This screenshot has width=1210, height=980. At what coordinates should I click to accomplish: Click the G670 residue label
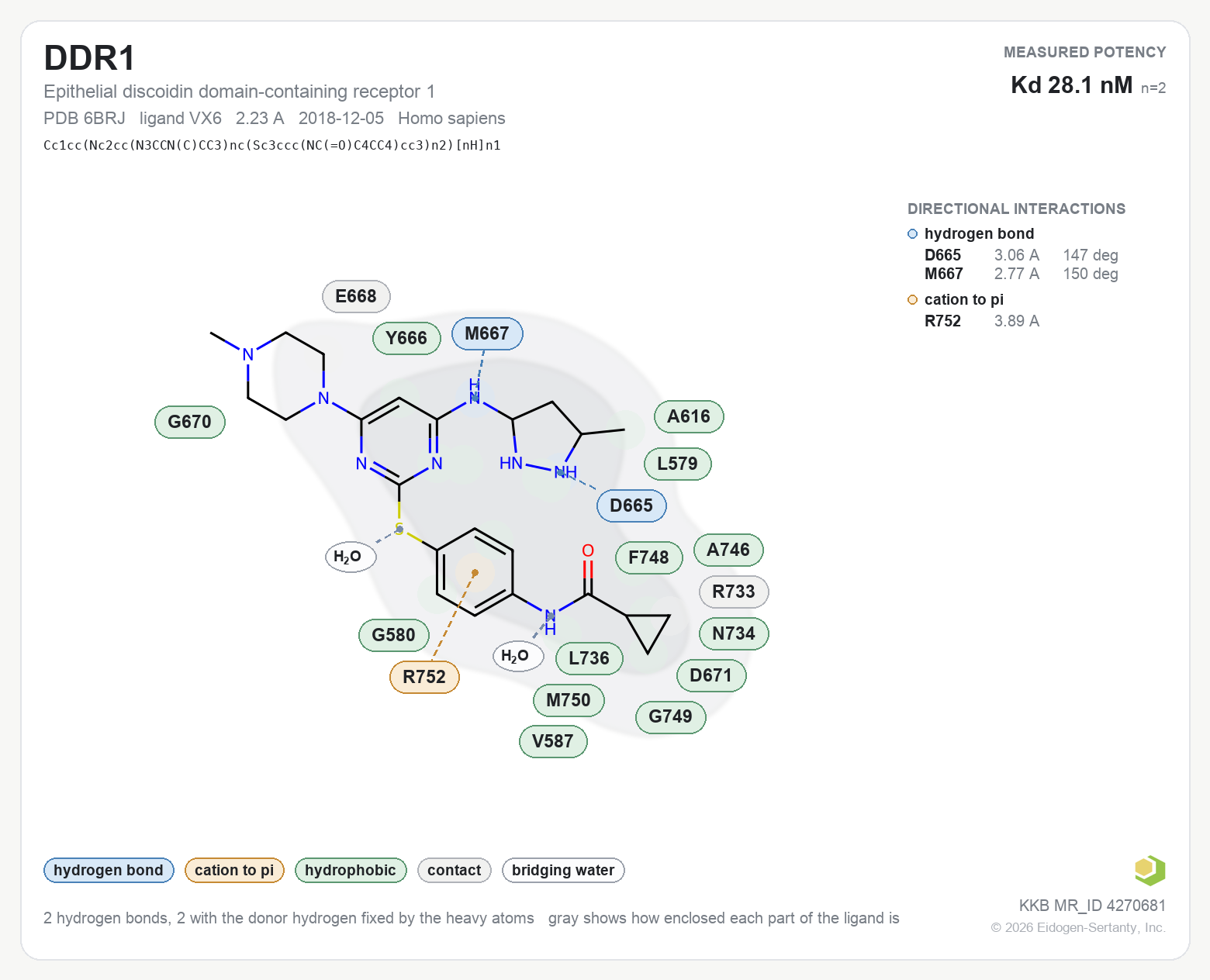point(190,422)
